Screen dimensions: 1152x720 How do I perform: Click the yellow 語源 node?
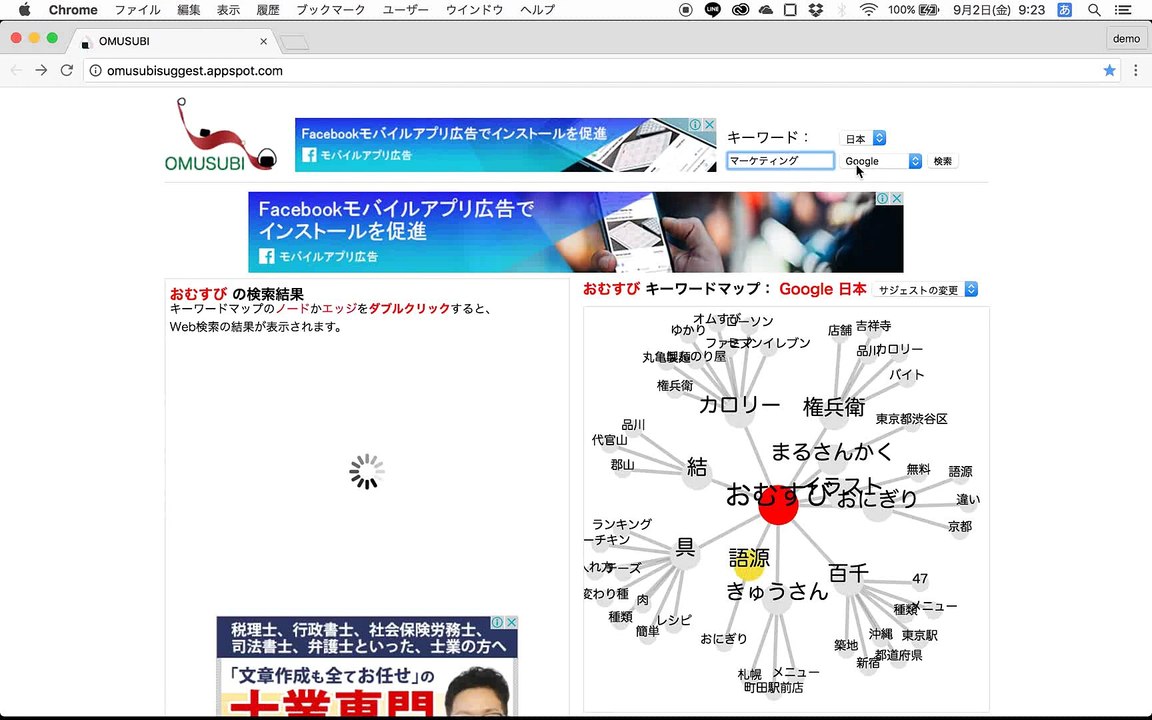749,564
